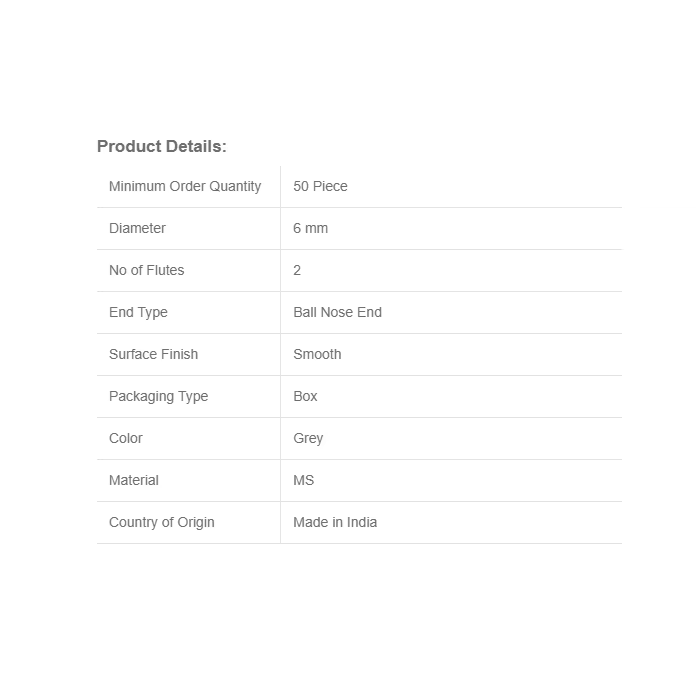This screenshot has height=700, width=700.
Task: Select the Surface Finish label
Action: [x=153, y=354]
